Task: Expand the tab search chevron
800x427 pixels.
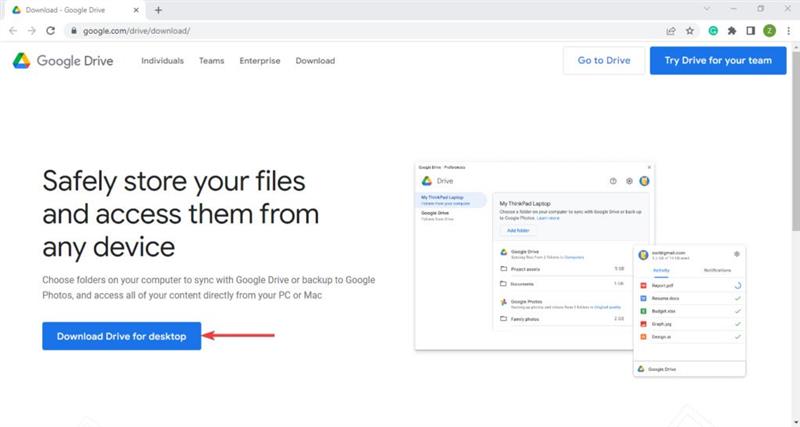Action: (709, 9)
